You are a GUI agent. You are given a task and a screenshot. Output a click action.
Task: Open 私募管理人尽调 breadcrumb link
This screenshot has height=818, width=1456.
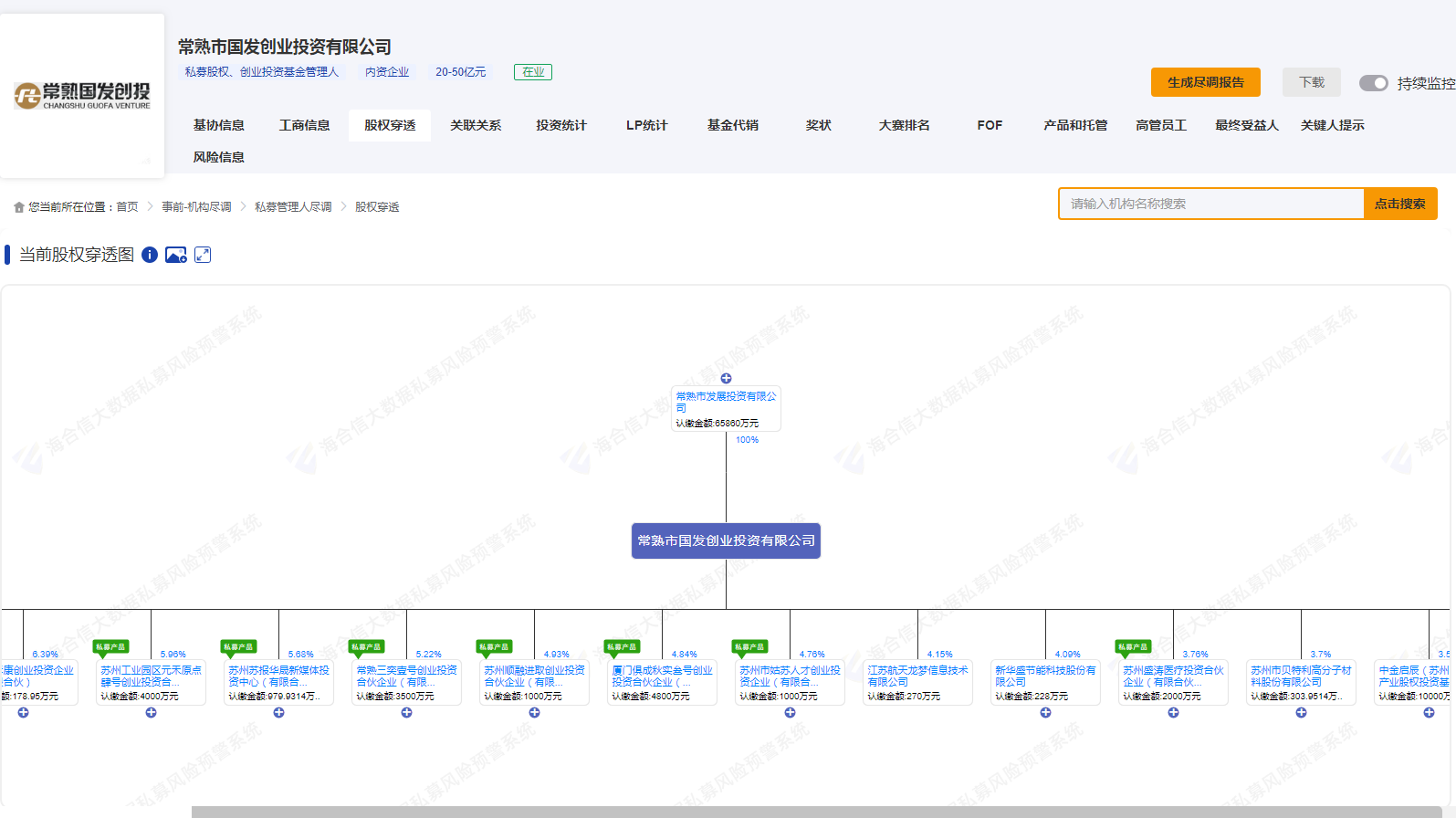293,207
